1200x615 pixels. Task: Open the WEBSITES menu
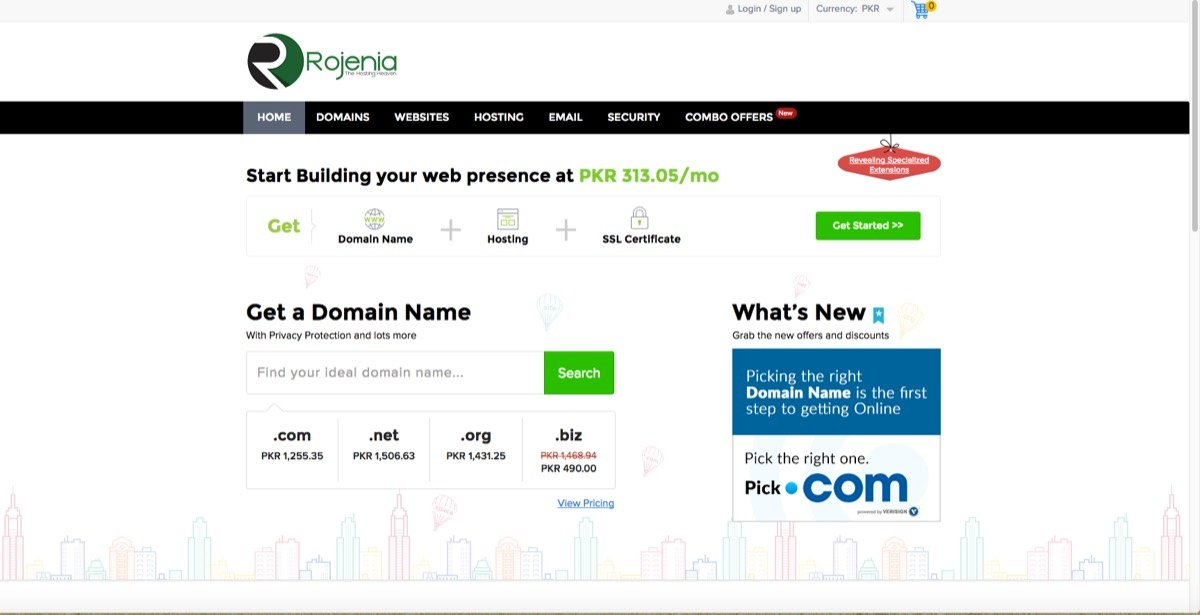click(421, 117)
